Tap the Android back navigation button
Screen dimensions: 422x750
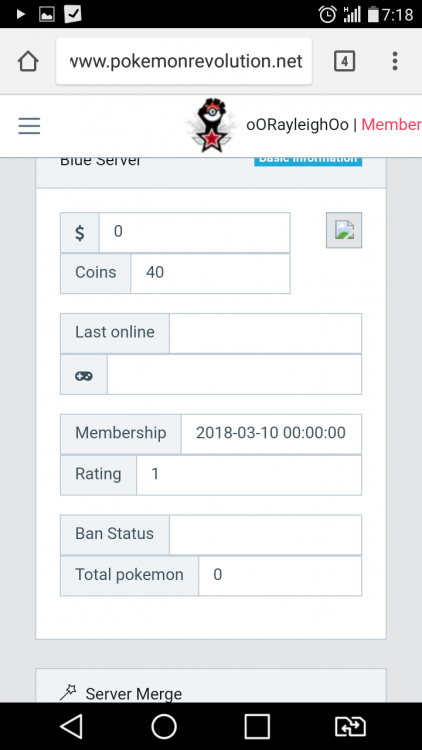pos(71,726)
